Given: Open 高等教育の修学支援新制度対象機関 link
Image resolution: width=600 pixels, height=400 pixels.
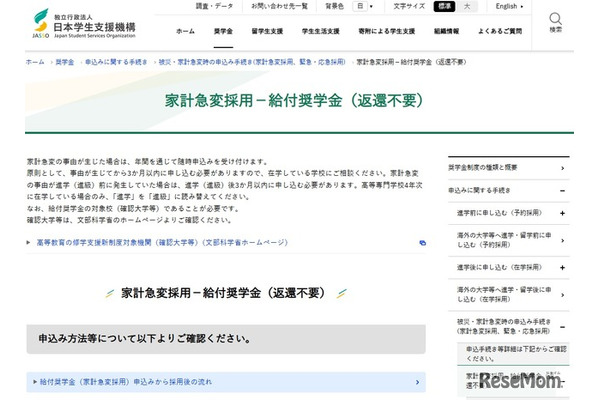Looking at the screenshot, I should coord(162,242).
